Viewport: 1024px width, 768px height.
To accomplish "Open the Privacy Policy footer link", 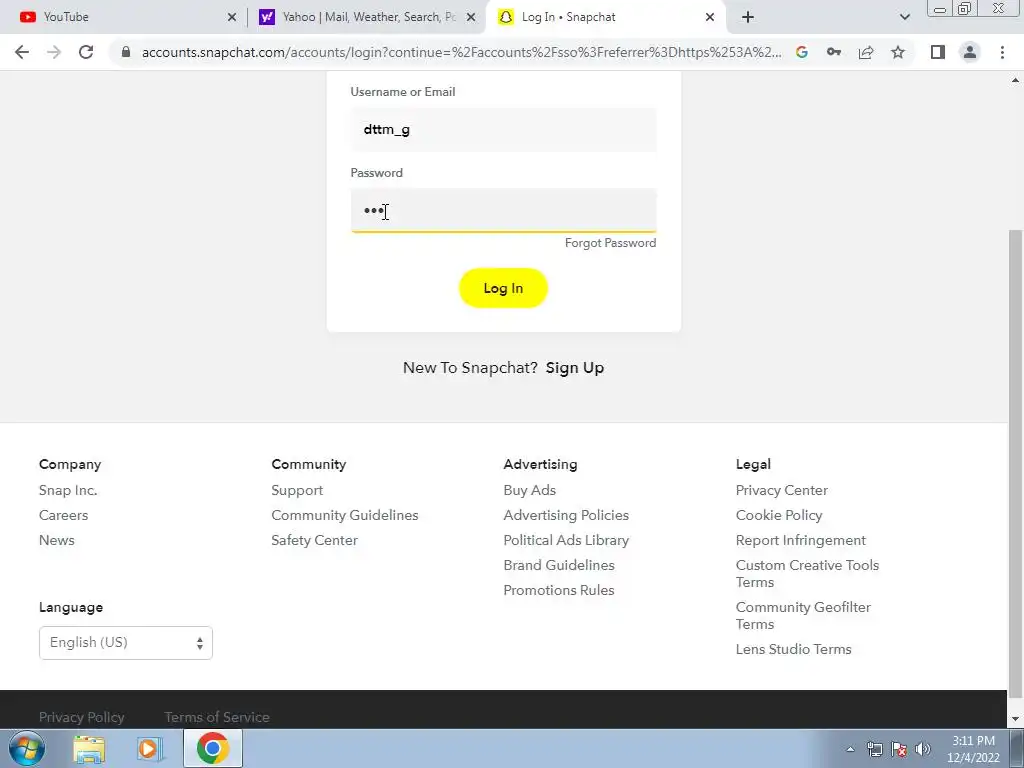I will pyautogui.click(x=82, y=717).
